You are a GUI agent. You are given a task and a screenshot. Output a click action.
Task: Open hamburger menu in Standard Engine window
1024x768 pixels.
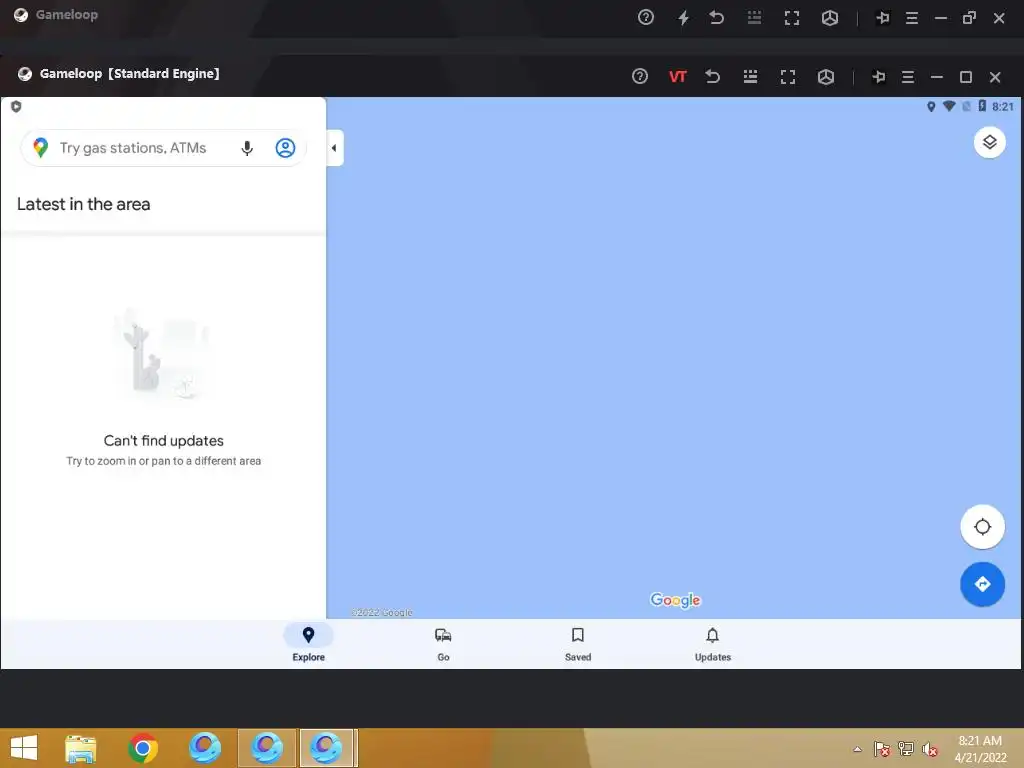908,77
